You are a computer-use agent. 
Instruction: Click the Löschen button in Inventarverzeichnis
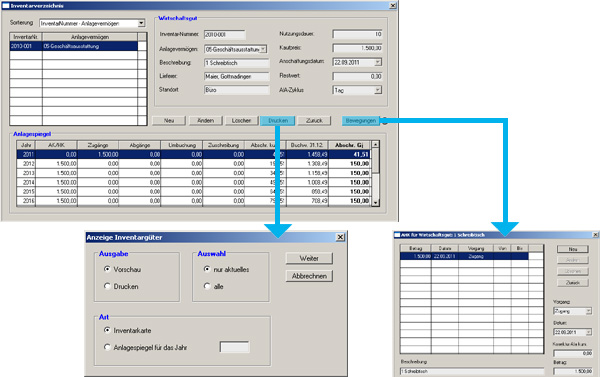(241, 121)
